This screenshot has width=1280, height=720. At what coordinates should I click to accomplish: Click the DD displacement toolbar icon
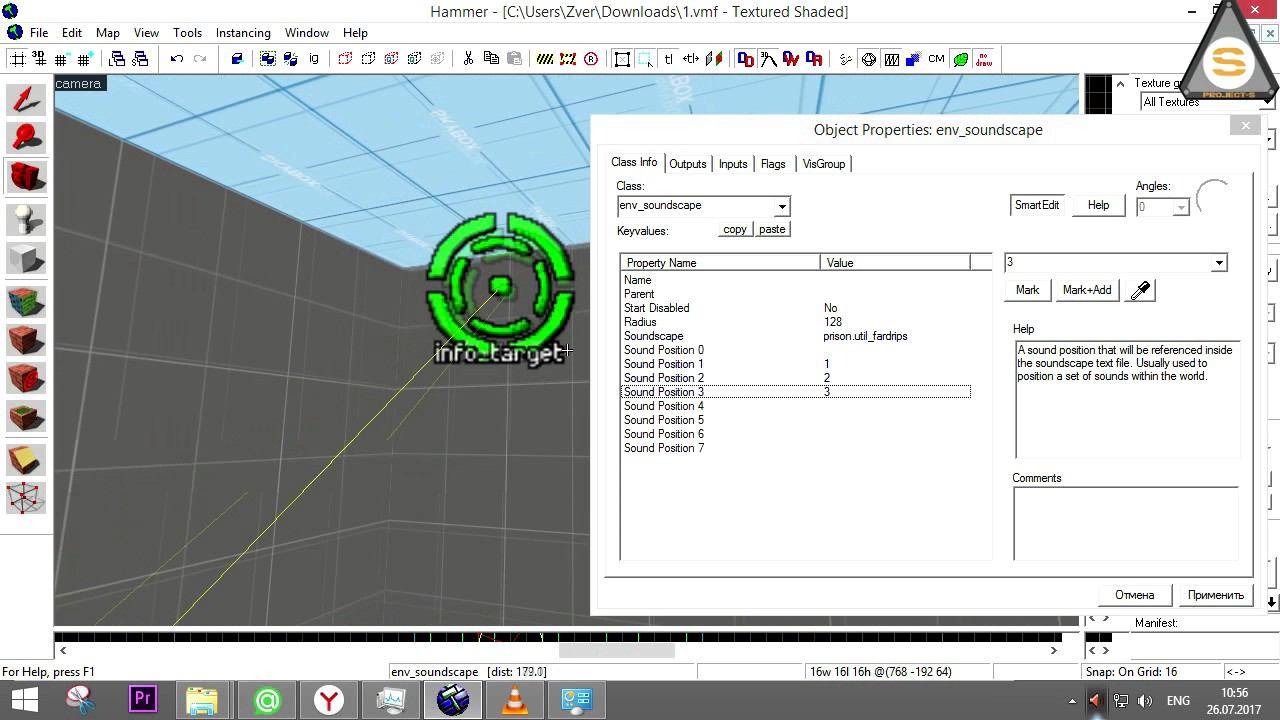pyautogui.click(x=745, y=59)
